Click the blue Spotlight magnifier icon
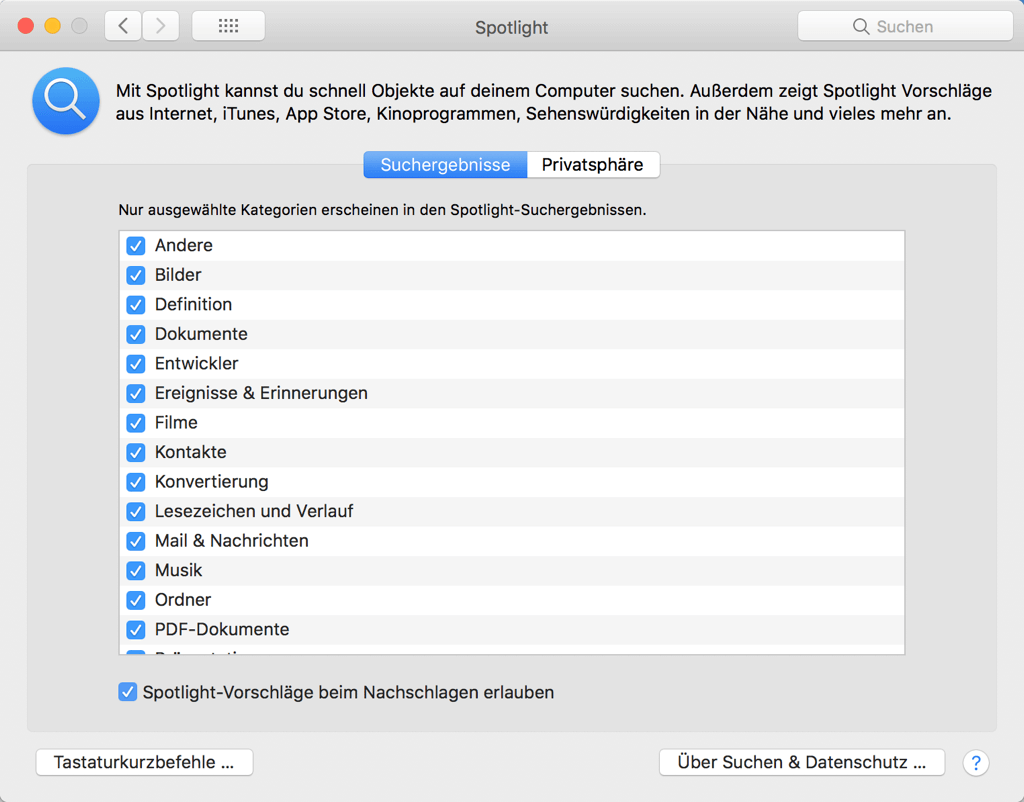Image resolution: width=1024 pixels, height=802 pixels. point(66,101)
